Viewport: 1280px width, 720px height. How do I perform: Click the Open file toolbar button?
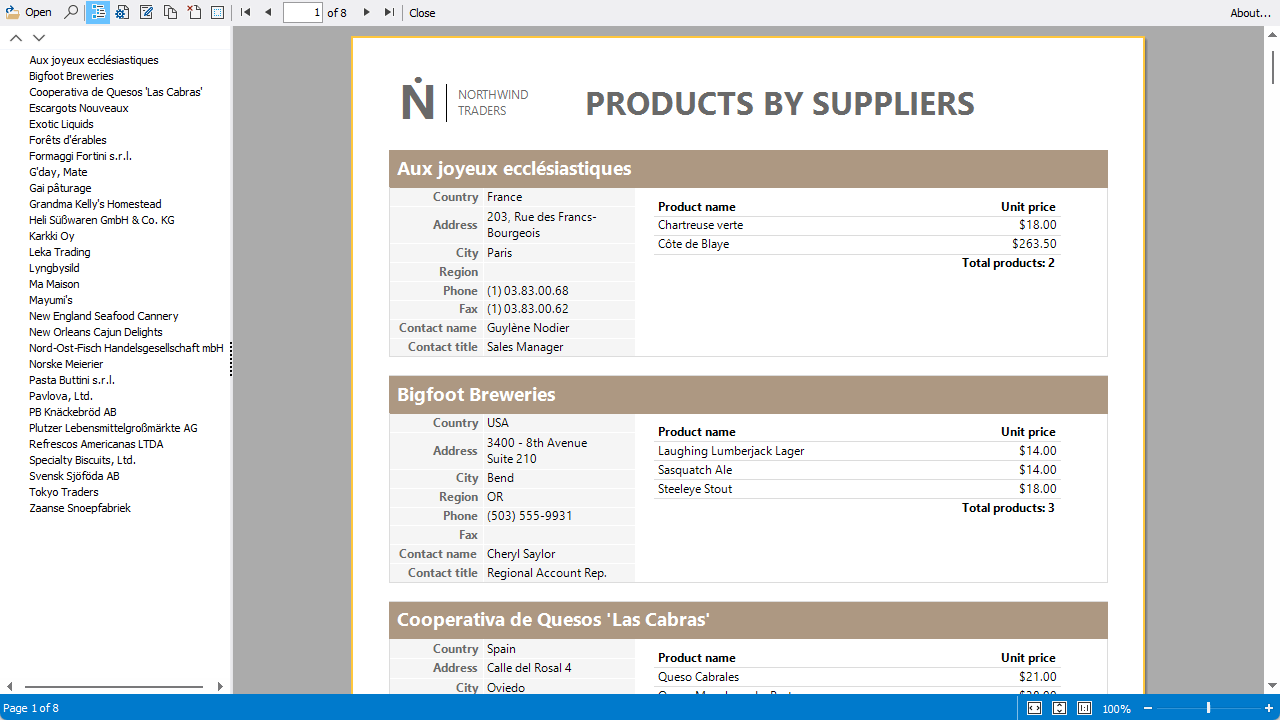tap(29, 12)
